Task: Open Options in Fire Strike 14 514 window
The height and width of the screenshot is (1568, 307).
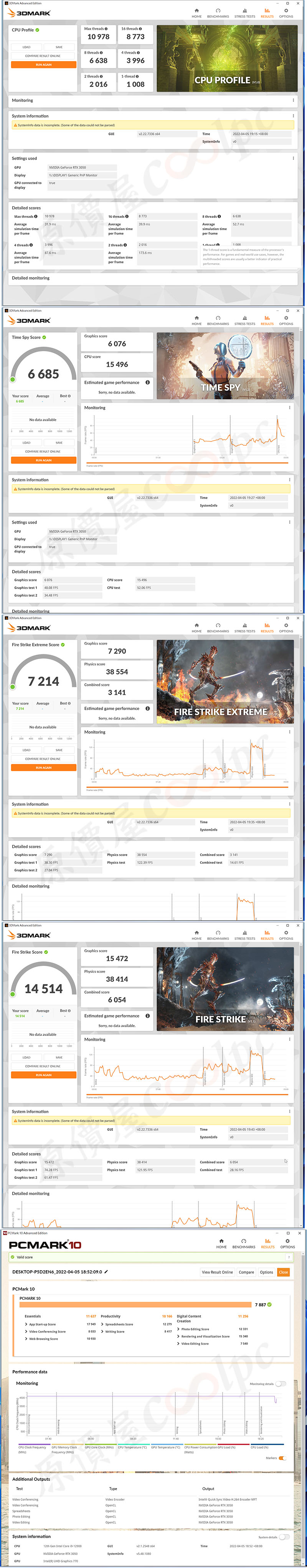Action: tap(286, 935)
